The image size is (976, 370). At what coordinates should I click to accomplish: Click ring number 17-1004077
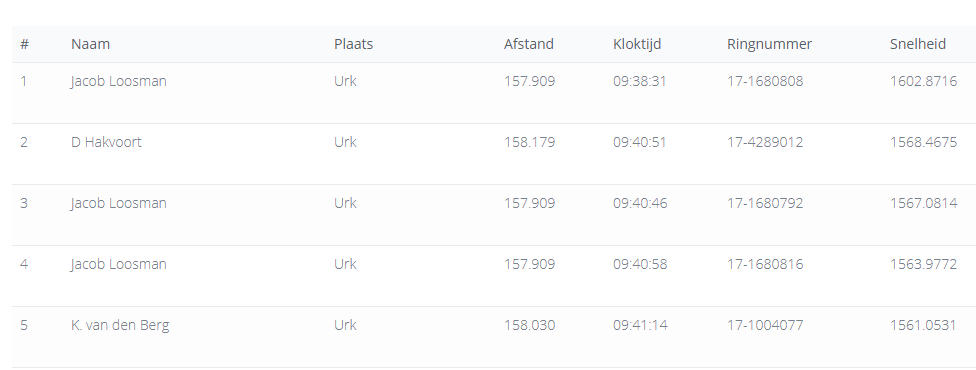[x=765, y=325]
